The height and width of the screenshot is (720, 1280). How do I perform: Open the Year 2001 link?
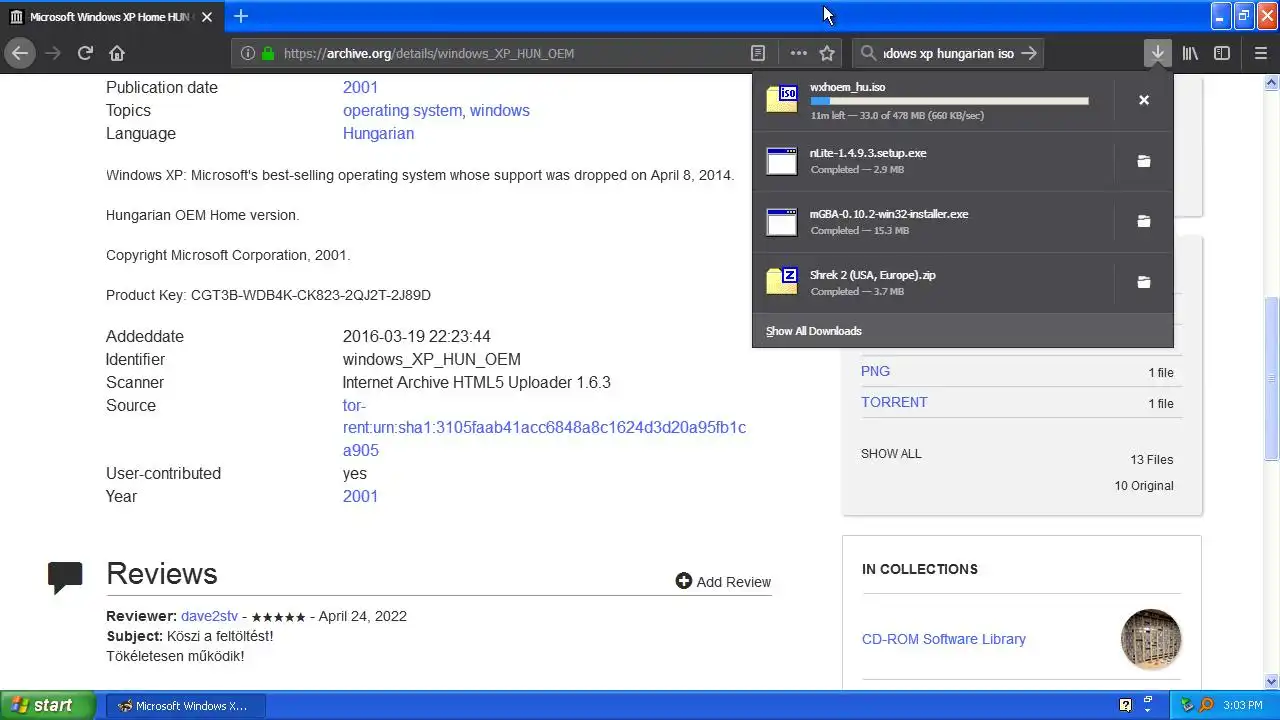coord(360,496)
